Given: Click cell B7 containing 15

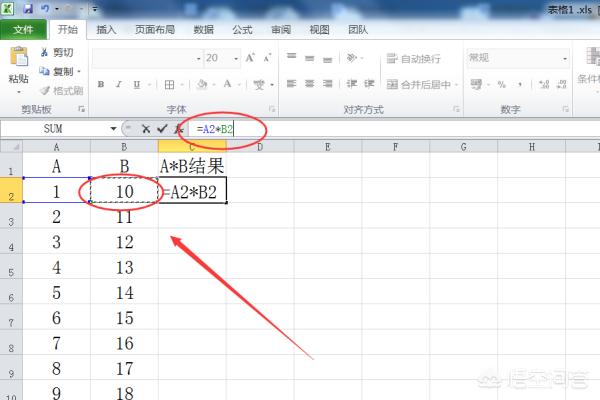Looking at the screenshot, I should 124,317.
